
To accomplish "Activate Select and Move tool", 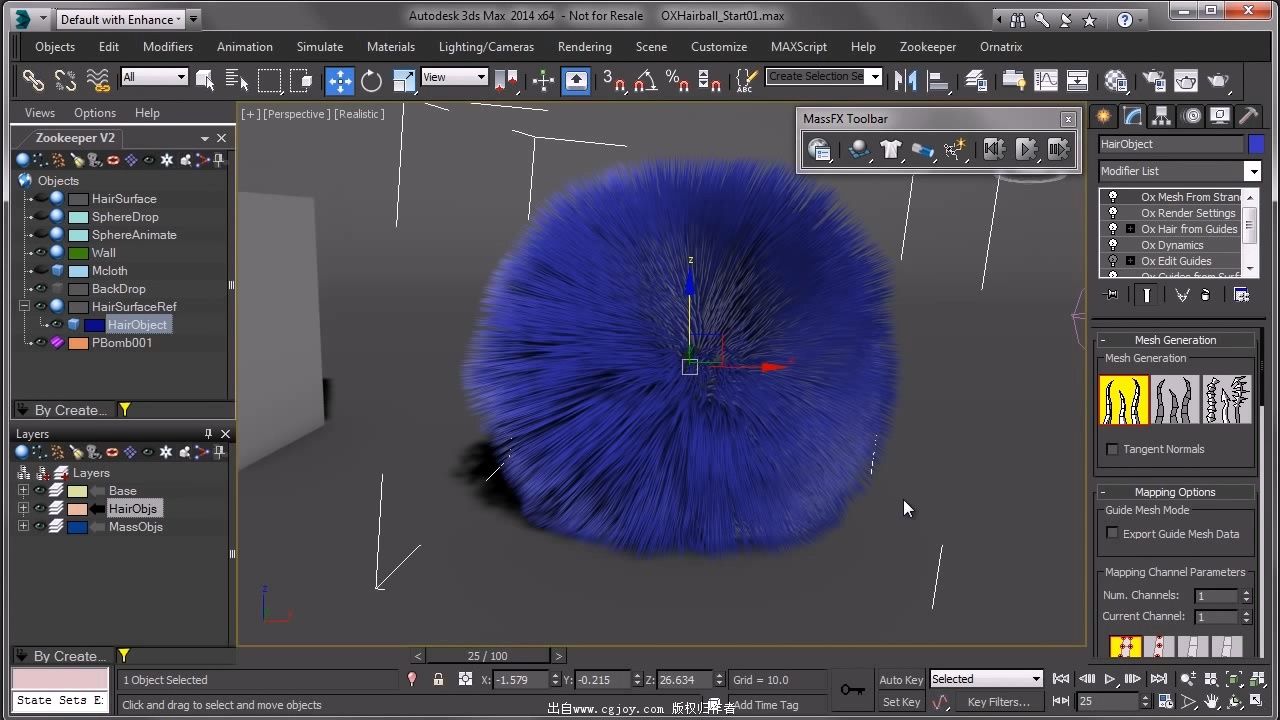I will click(340, 81).
